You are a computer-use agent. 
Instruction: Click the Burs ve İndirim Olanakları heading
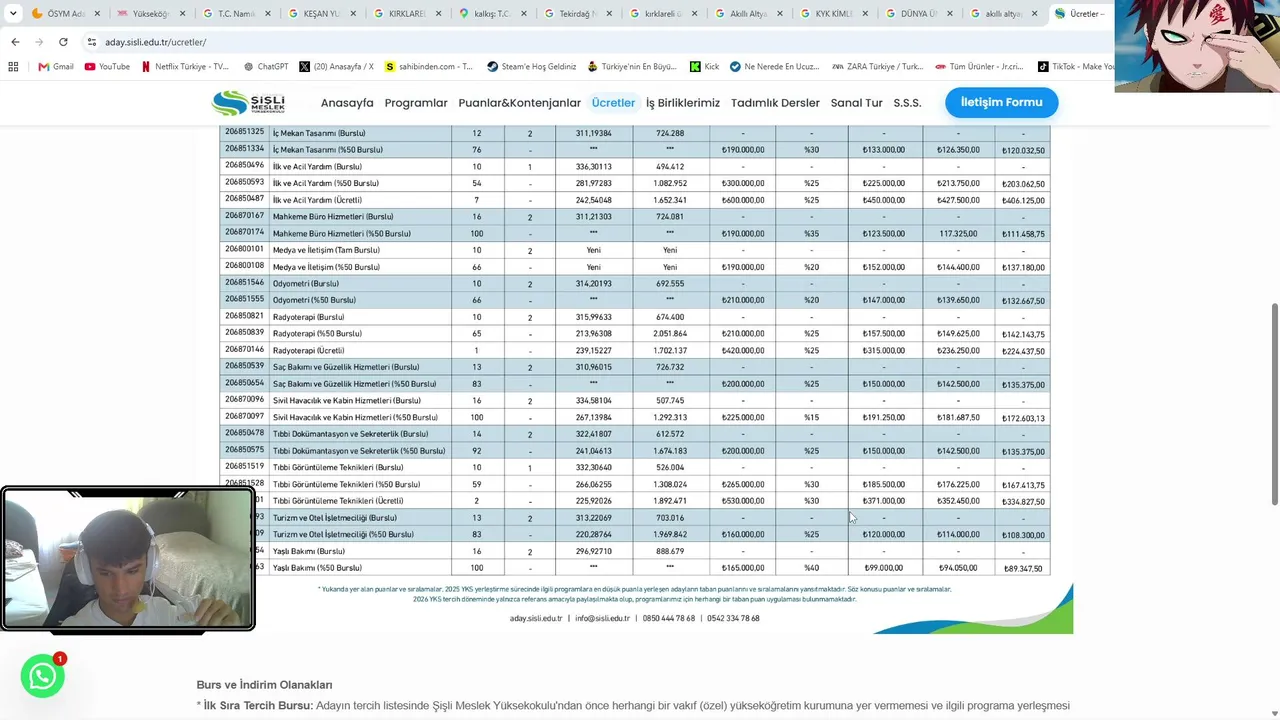[264, 685]
